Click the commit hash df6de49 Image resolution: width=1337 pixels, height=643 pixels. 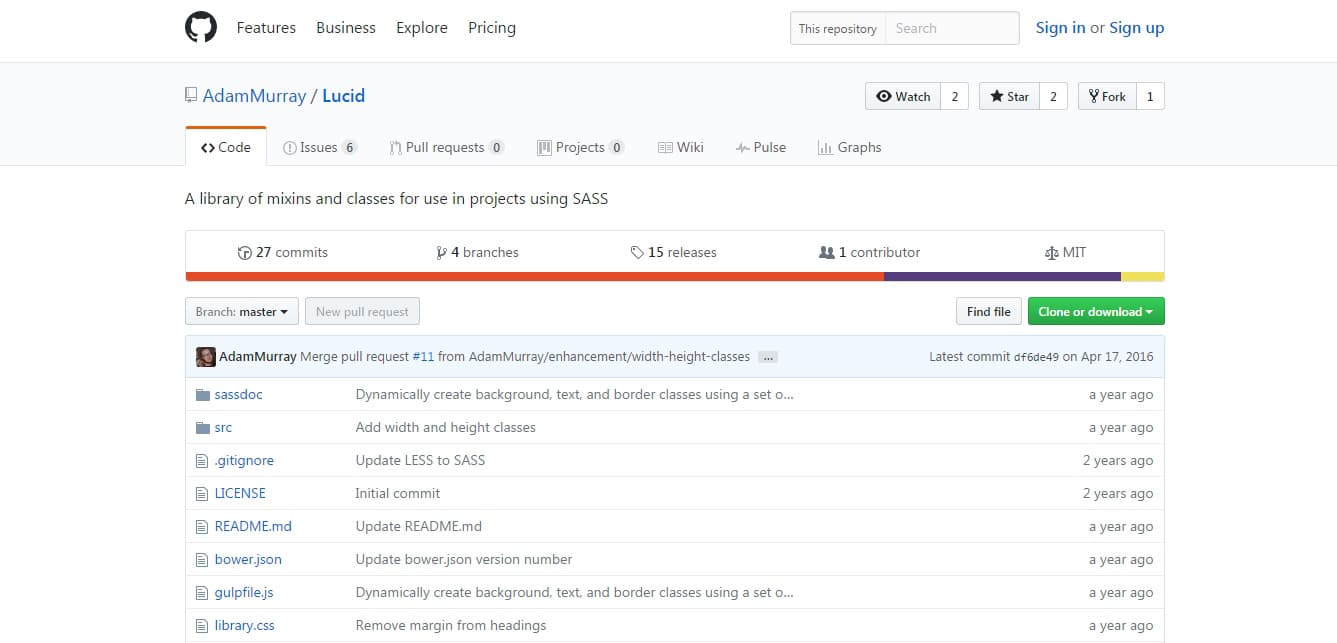tap(1036, 357)
